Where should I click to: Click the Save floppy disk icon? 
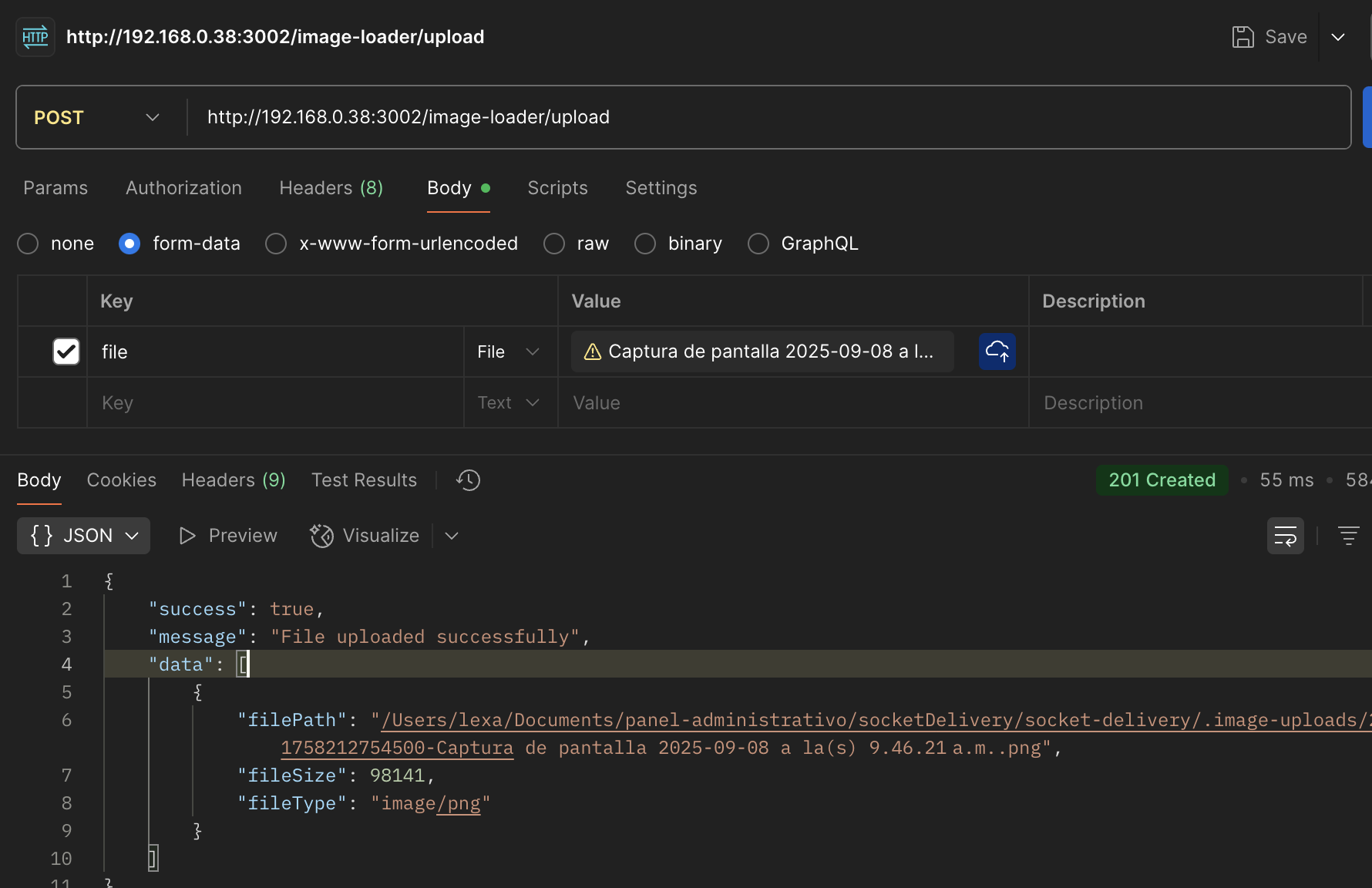point(1243,37)
